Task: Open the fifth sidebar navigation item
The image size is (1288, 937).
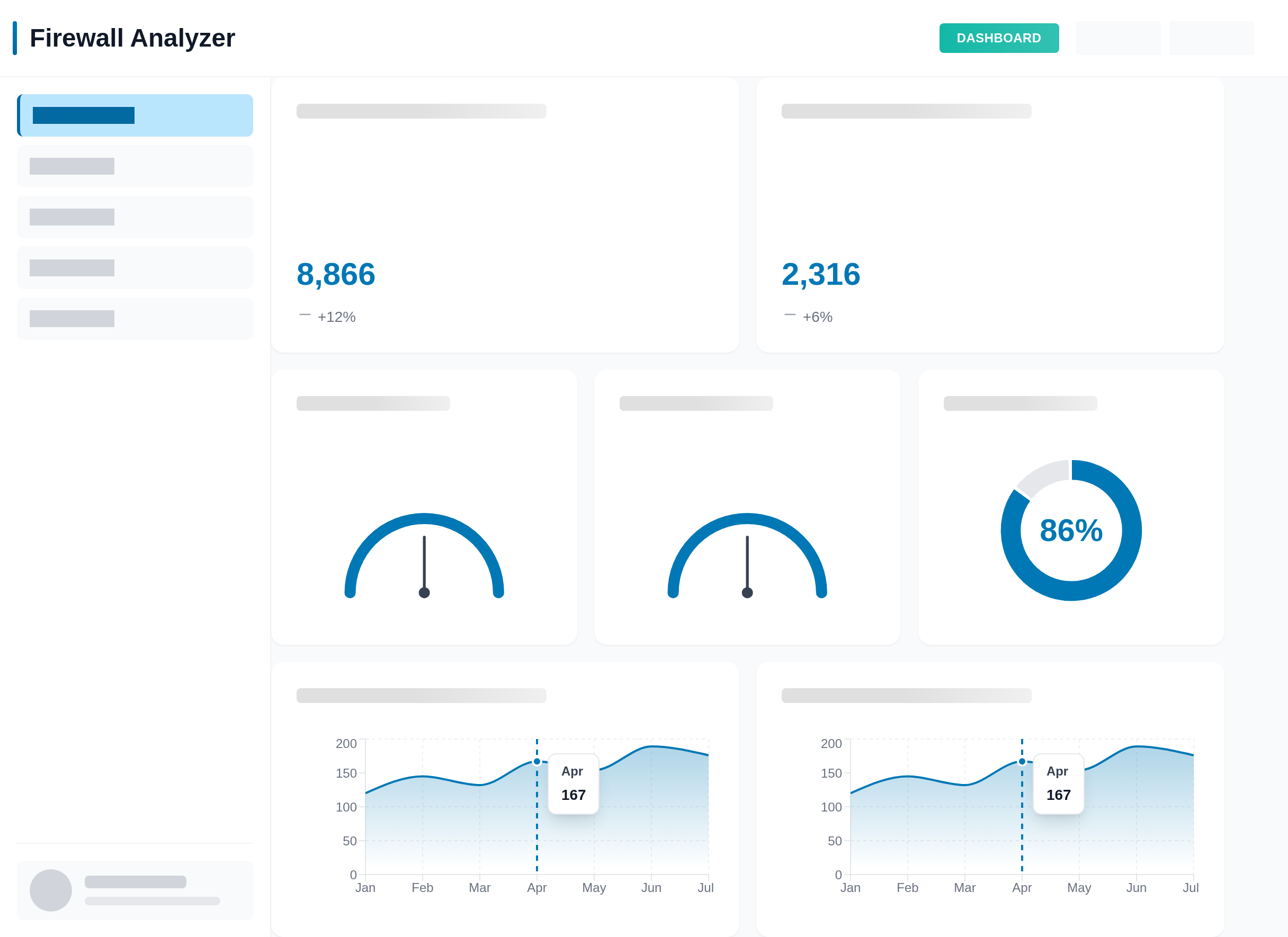Action: tap(135, 318)
